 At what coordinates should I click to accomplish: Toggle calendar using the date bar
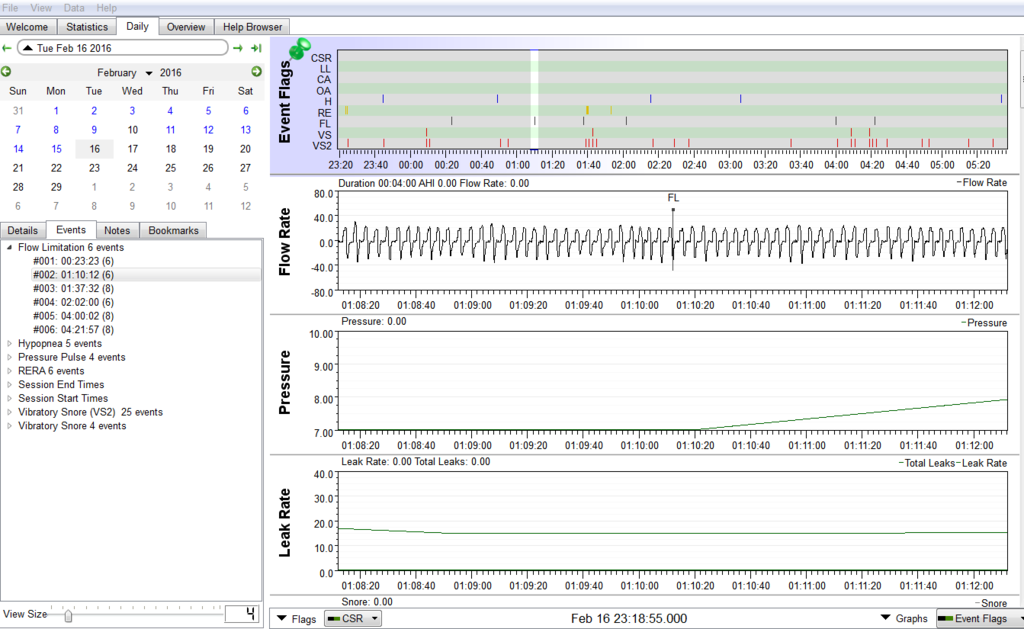122,48
